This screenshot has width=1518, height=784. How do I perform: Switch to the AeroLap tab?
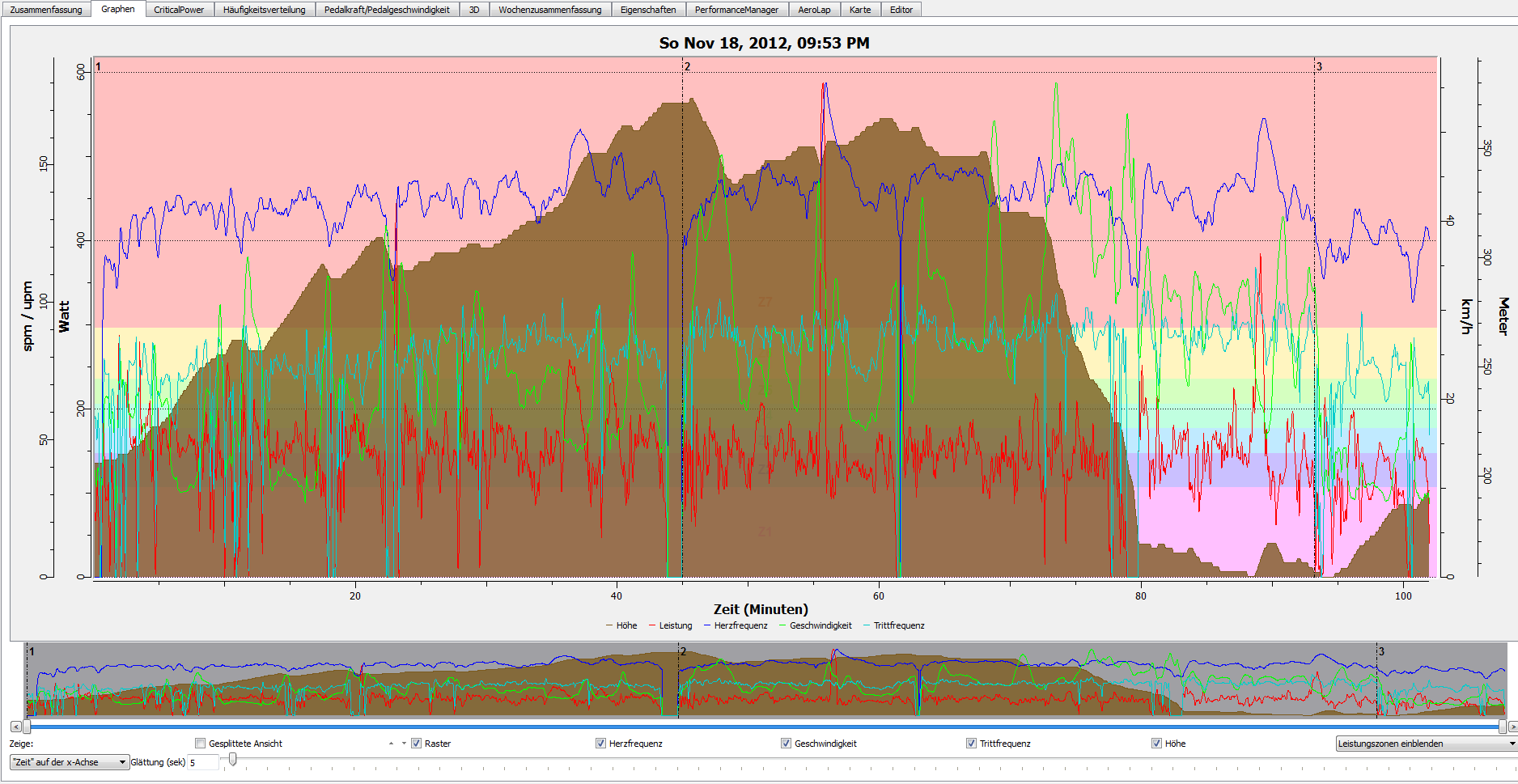point(814,10)
